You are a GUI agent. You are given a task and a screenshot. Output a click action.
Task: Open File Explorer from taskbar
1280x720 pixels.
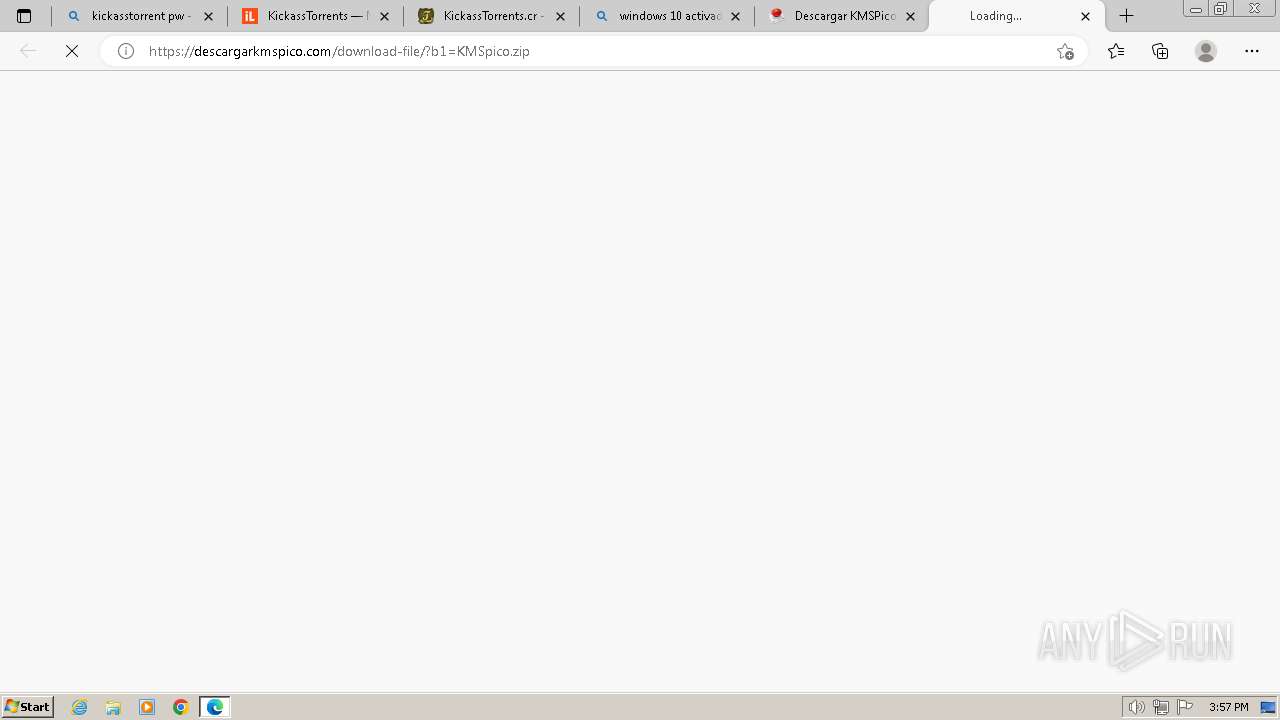pos(113,707)
